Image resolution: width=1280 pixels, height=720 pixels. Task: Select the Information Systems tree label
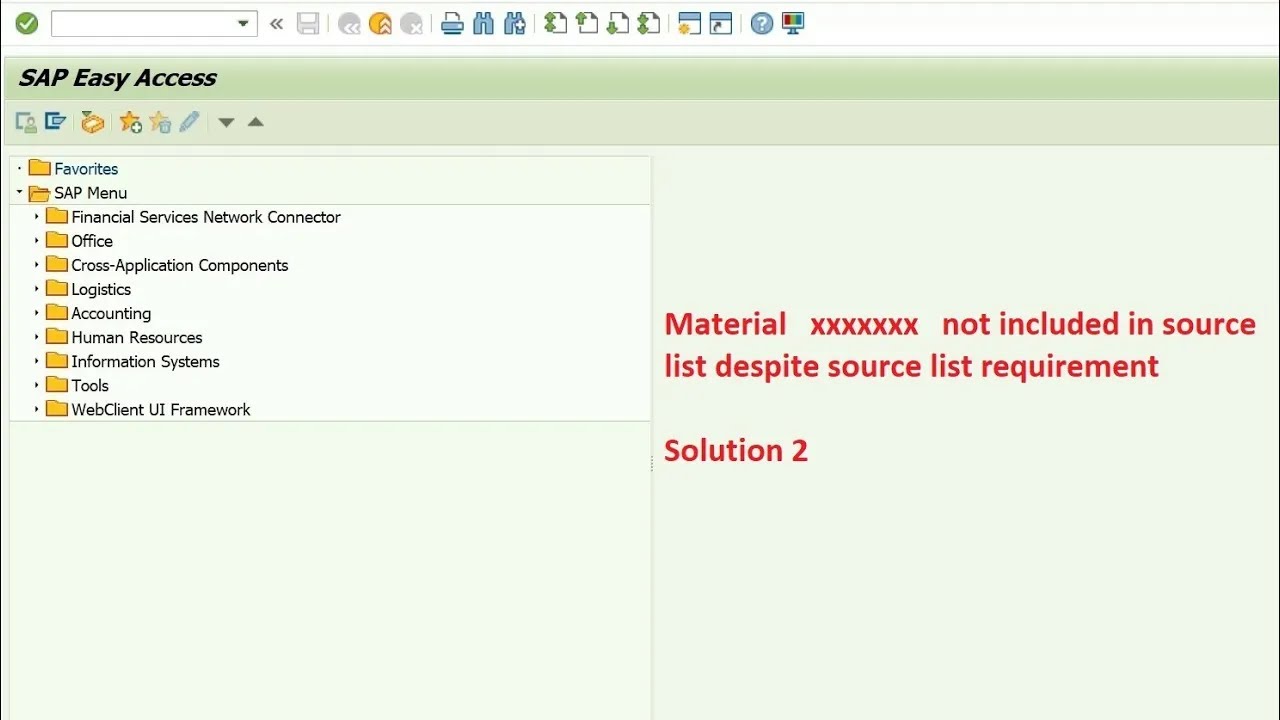pos(145,361)
